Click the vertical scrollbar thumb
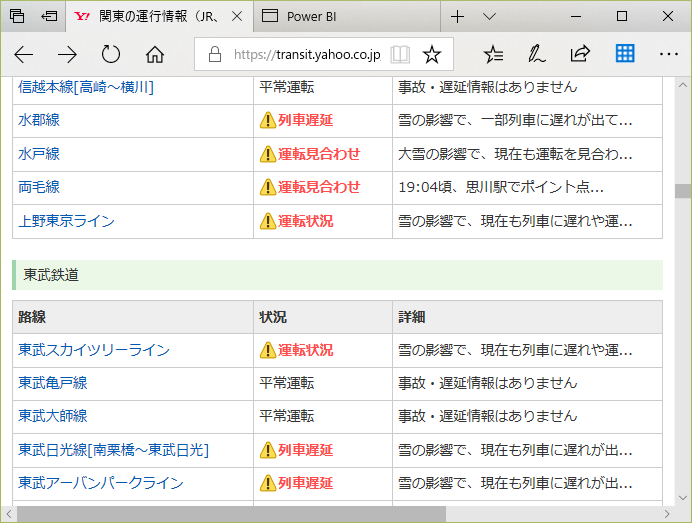 pos(683,191)
